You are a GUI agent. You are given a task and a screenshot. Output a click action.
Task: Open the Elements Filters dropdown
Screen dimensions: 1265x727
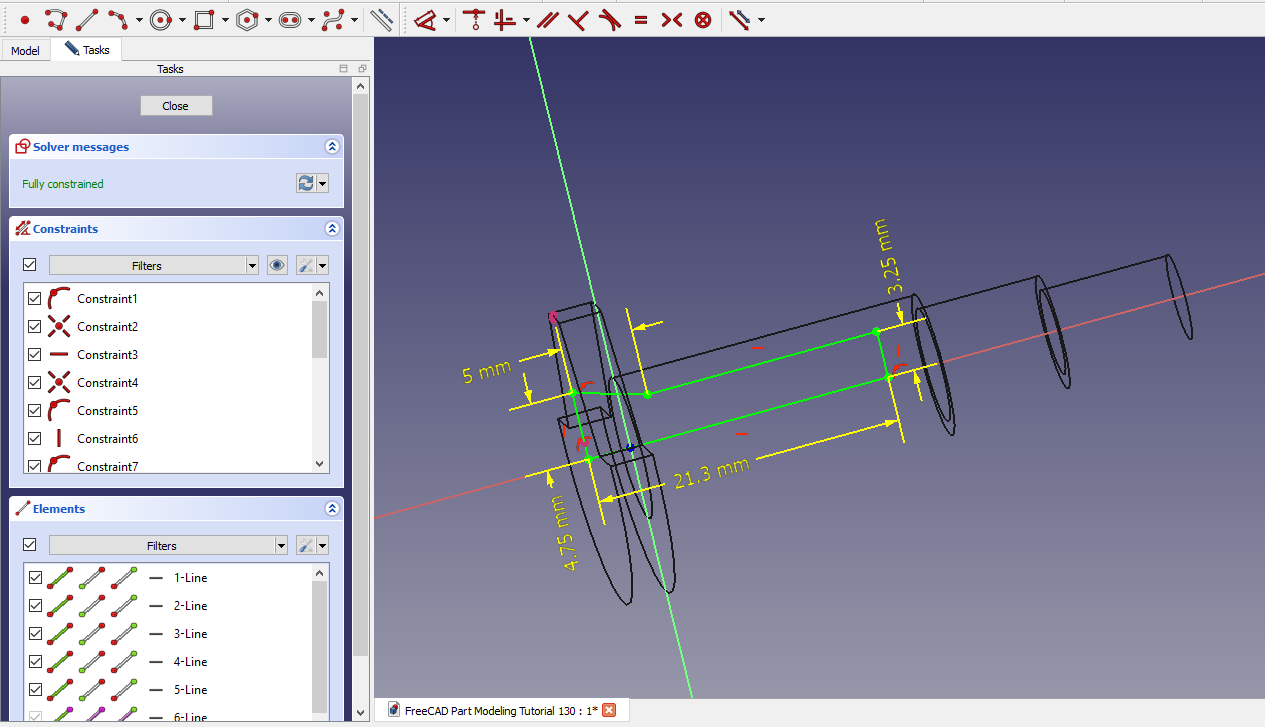pos(168,546)
